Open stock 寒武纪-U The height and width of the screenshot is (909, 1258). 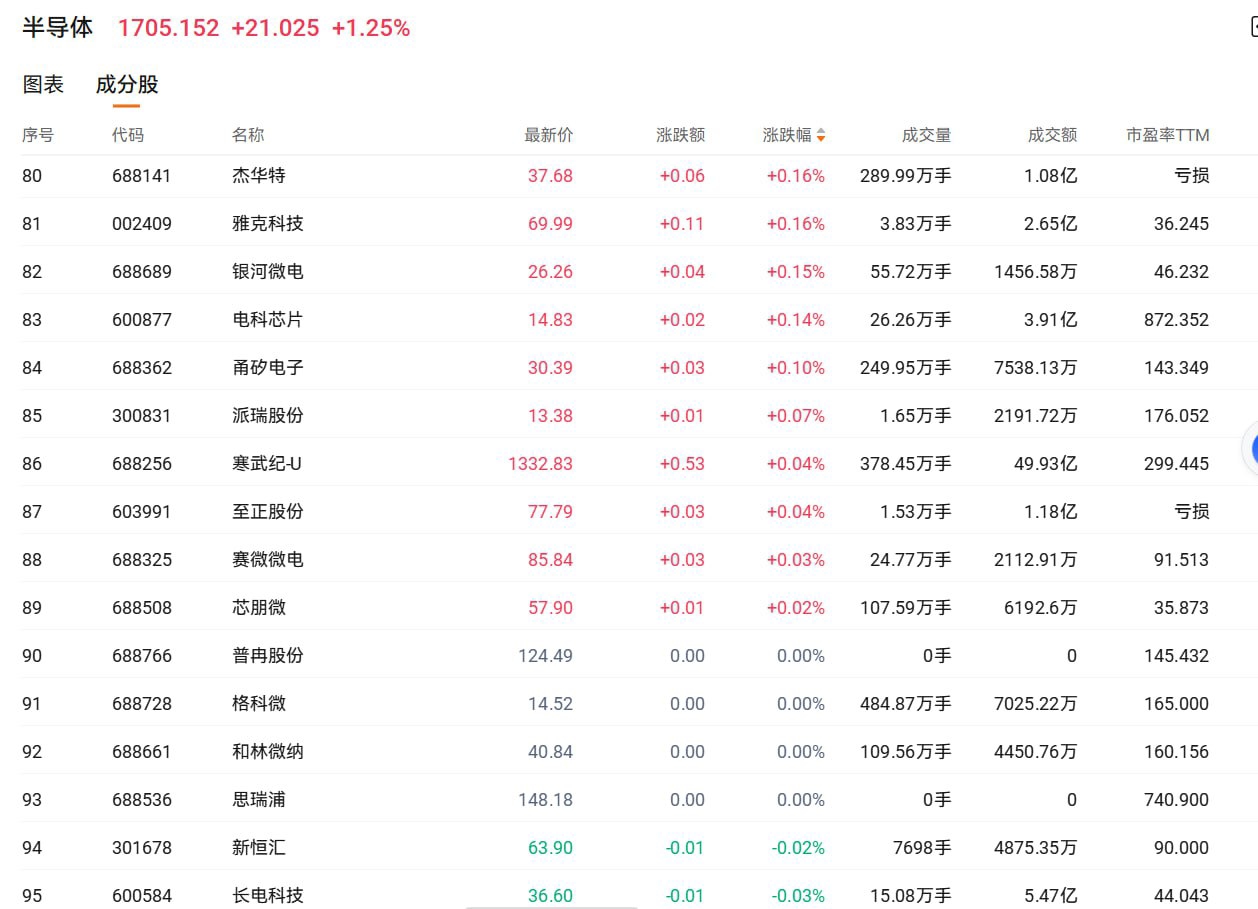pos(266,464)
